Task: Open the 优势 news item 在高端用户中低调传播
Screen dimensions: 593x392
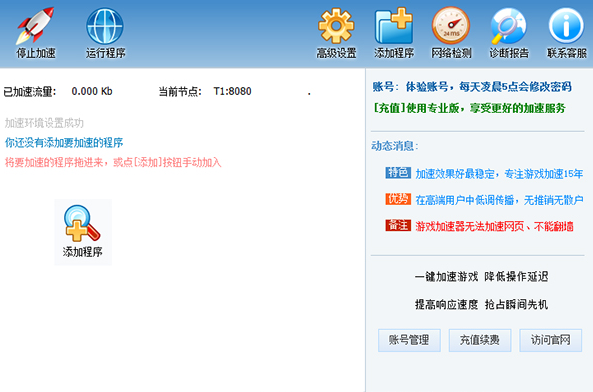Action: point(499,200)
